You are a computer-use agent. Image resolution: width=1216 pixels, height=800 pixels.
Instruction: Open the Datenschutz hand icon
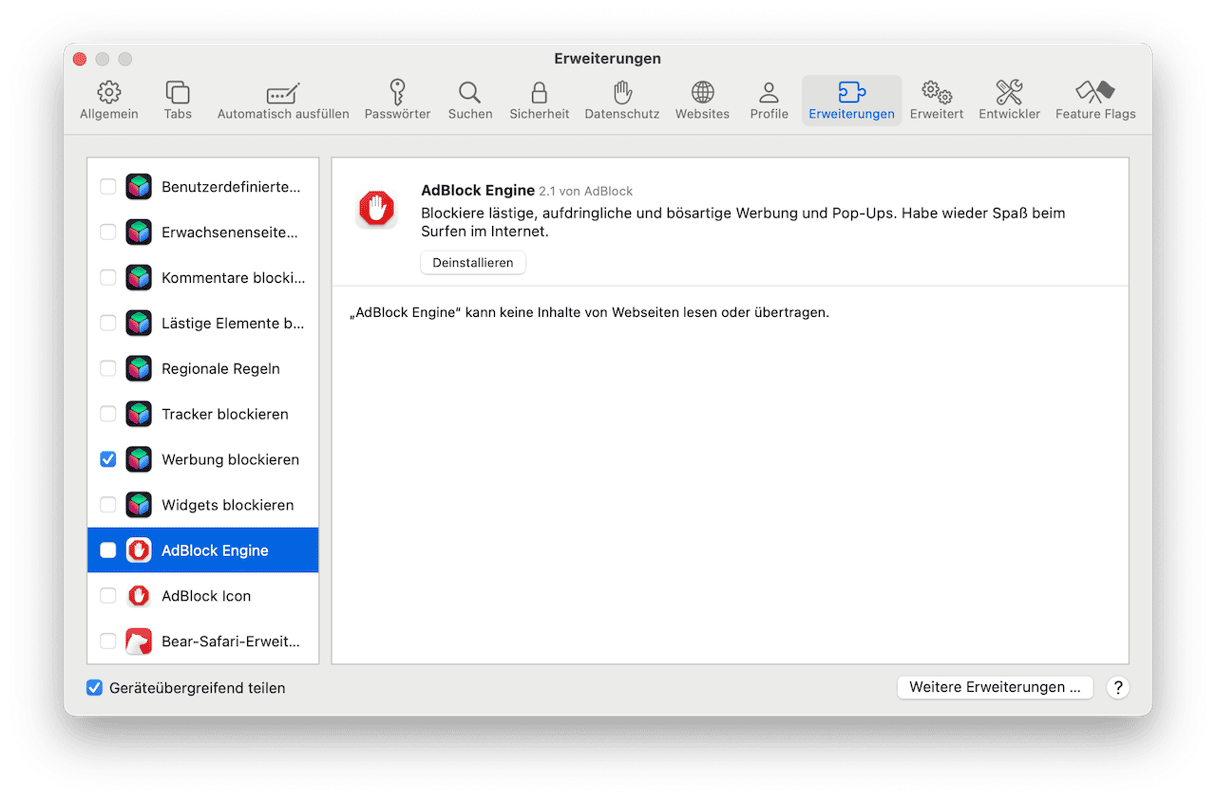[622, 92]
